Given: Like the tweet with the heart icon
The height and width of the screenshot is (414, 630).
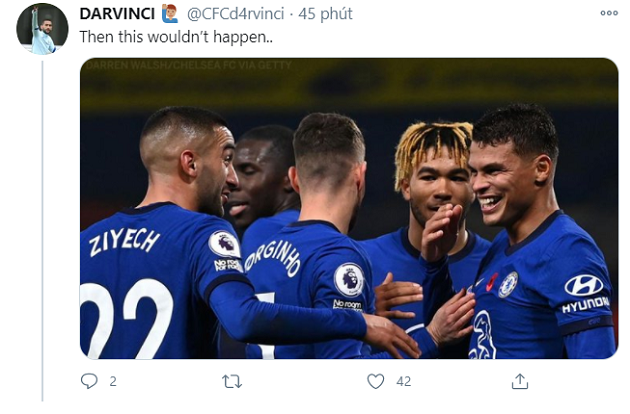Looking at the screenshot, I should pyautogui.click(x=375, y=381).
